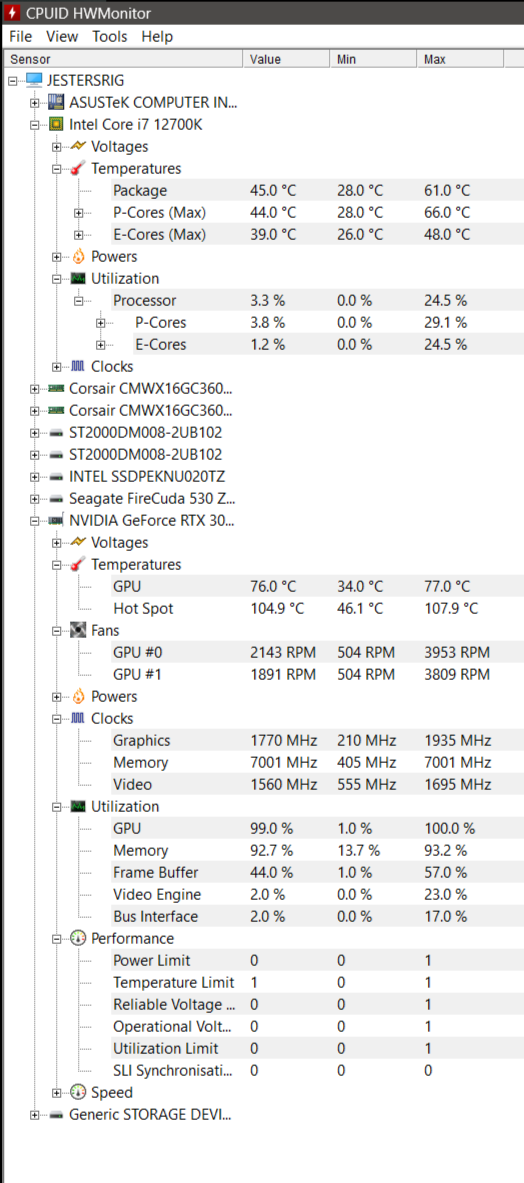
Task: Click the ASUSTeK motherboard icon
Action: coord(56,103)
